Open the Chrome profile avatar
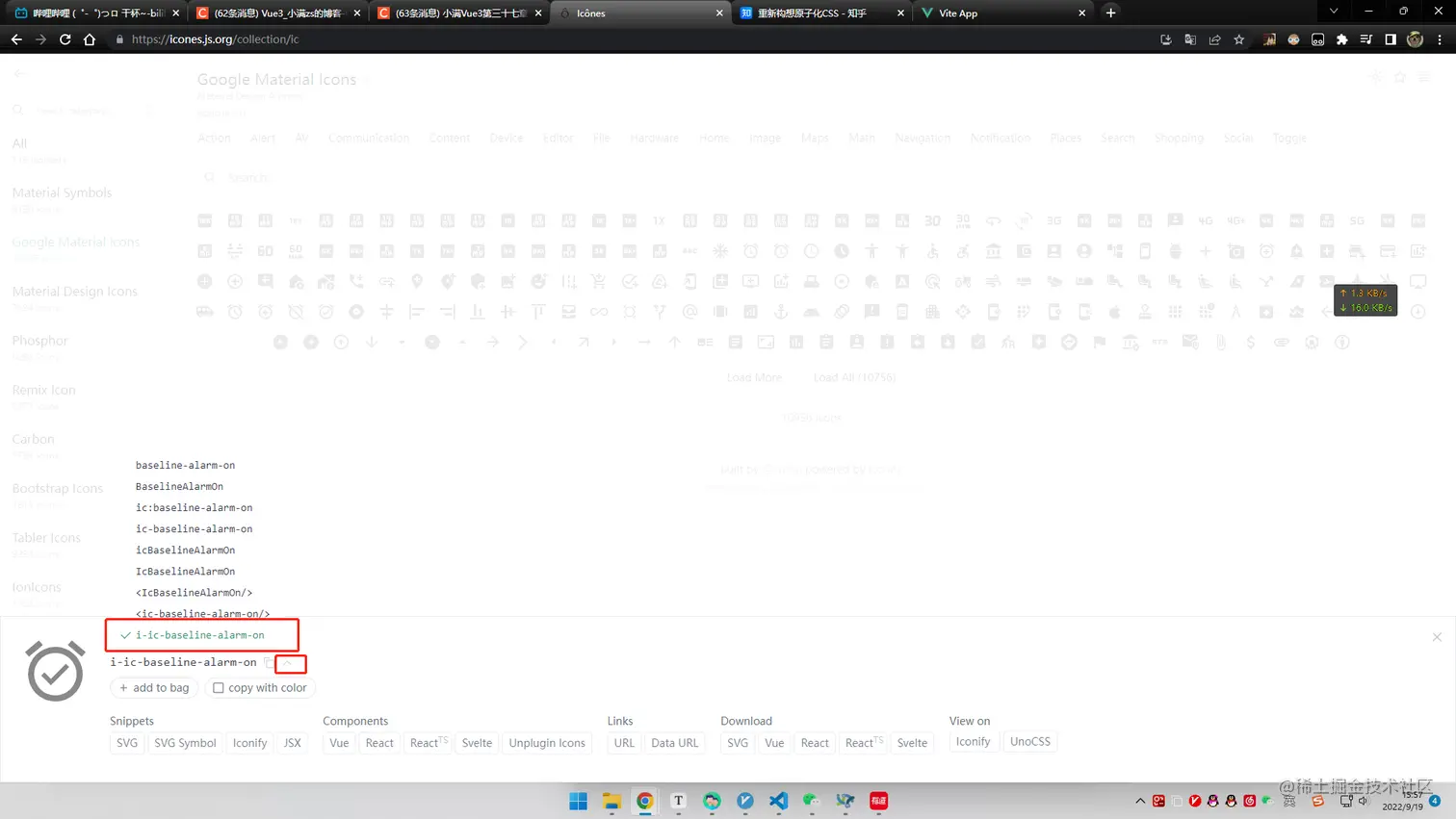The height and width of the screenshot is (819, 1456). (x=1415, y=39)
